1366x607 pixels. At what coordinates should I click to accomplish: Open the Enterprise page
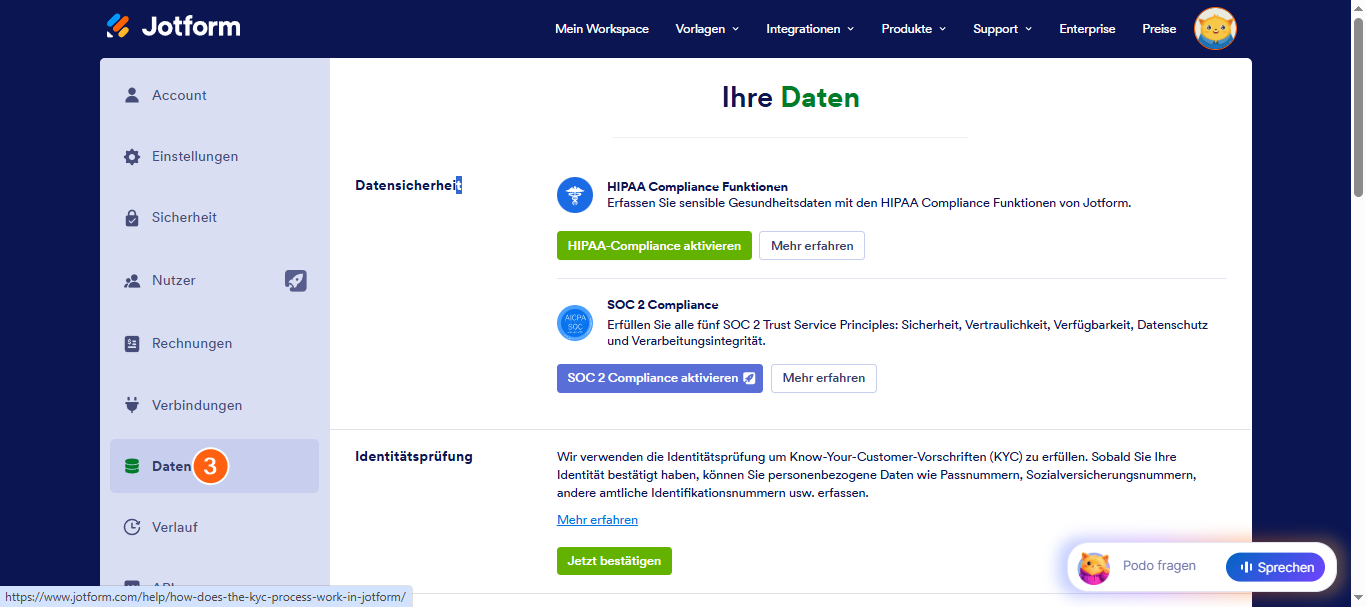pos(1087,29)
